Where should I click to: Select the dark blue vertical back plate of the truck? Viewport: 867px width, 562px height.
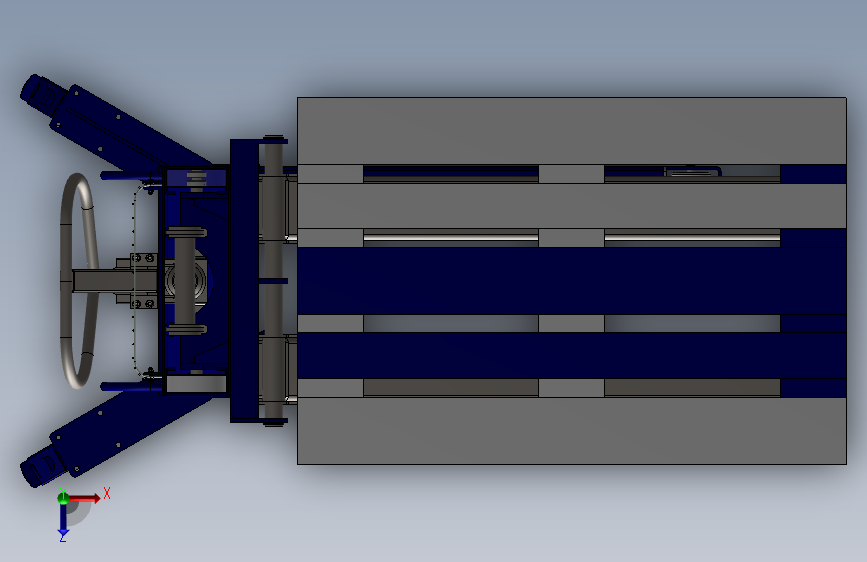point(244,281)
